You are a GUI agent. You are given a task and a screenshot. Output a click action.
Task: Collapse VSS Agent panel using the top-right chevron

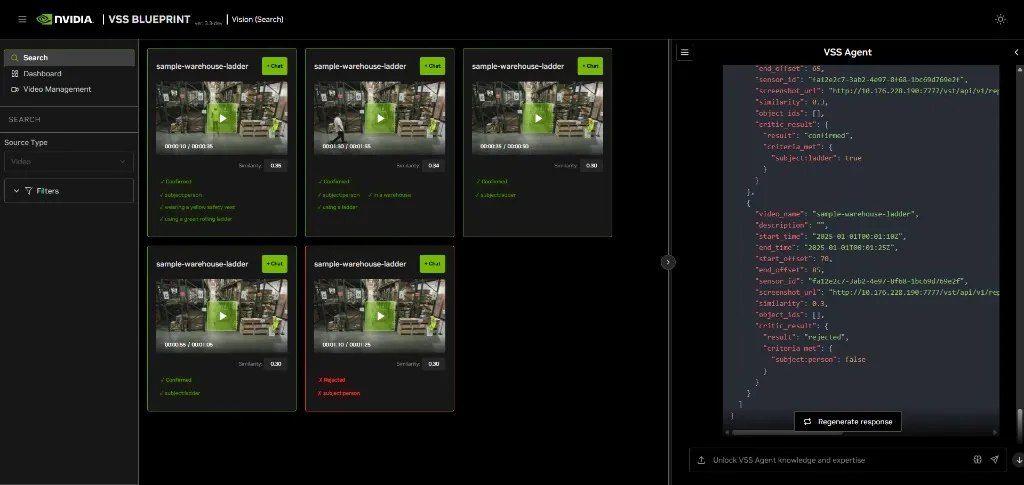1016,52
